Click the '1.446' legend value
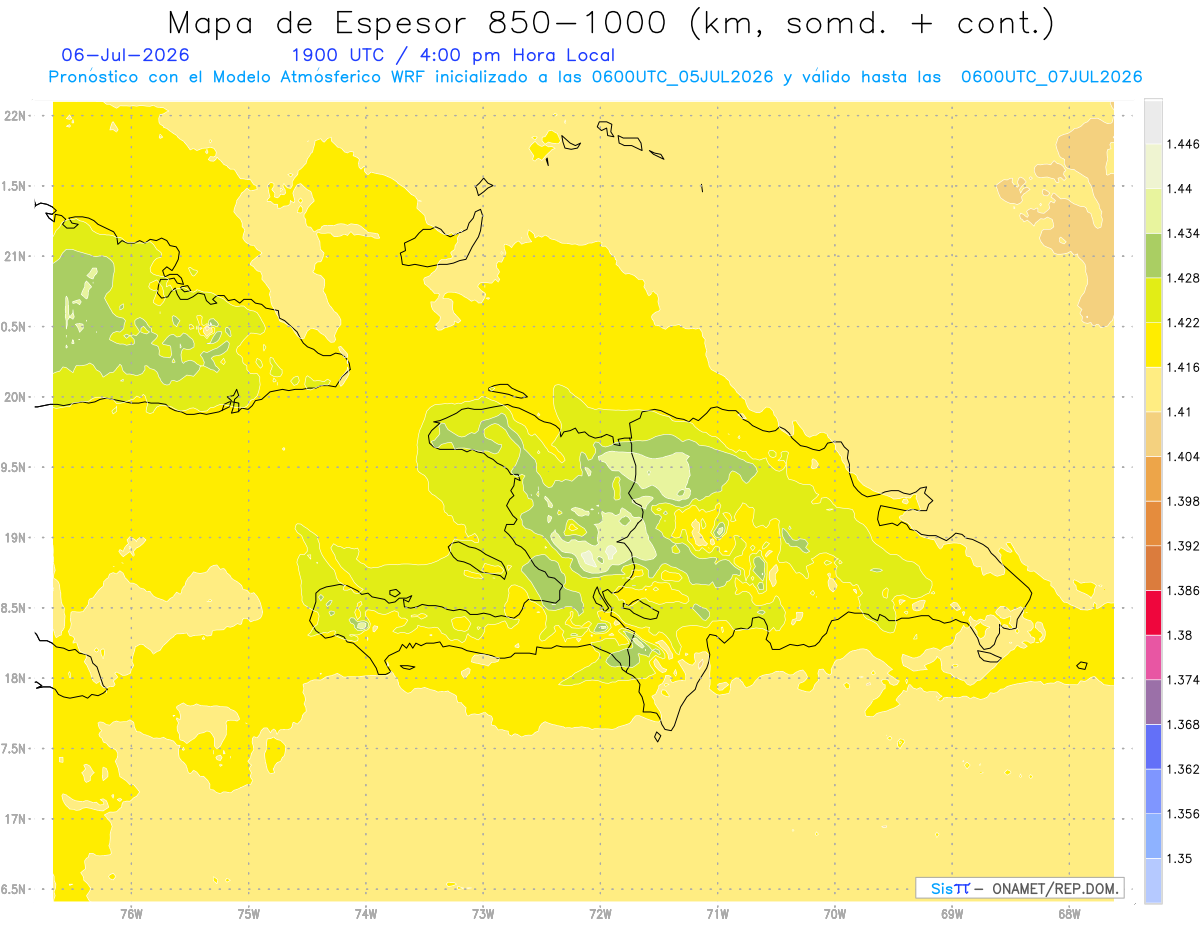 [1182, 144]
